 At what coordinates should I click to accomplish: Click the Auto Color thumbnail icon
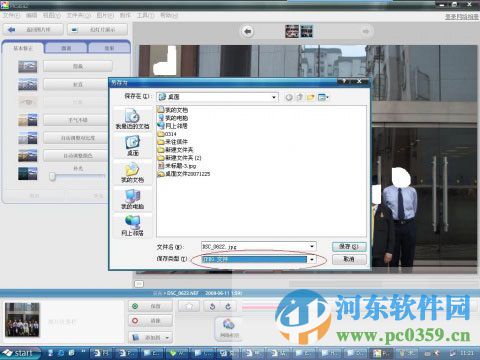[28, 156]
